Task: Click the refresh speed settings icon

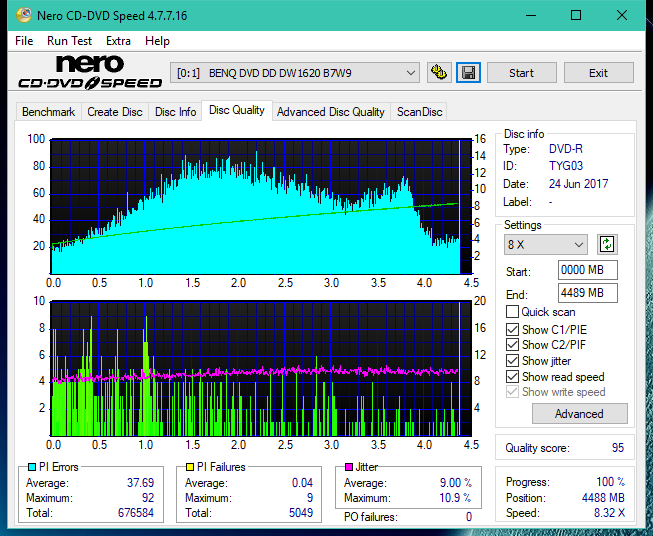Action: 607,244
